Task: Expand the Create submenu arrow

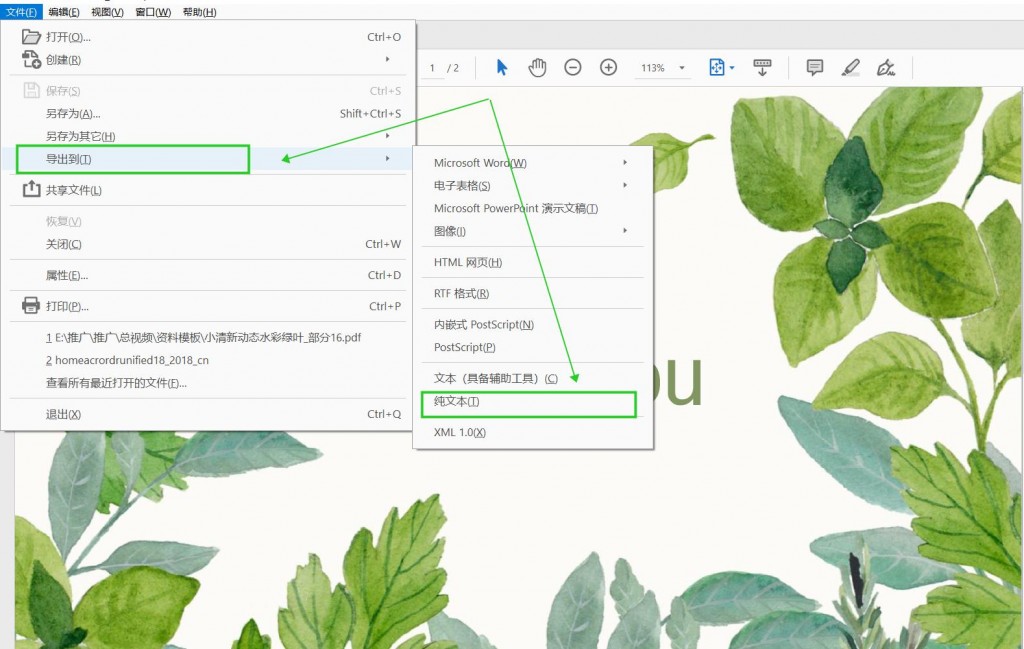Action: [387, 59]
